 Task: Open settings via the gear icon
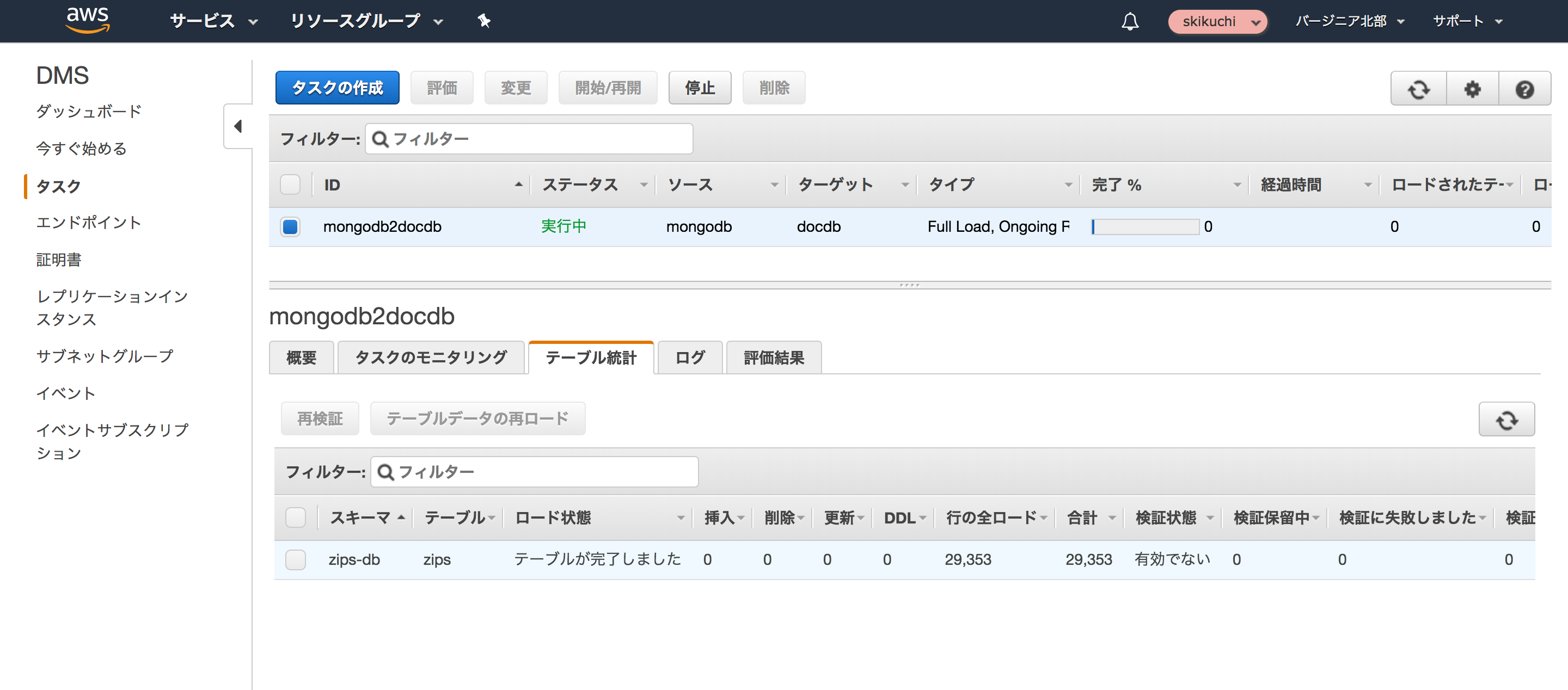[1472, 88]
